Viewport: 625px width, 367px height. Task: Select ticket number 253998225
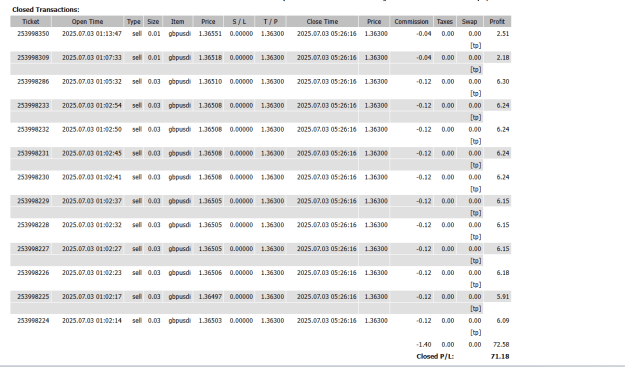tap(33, 297)
